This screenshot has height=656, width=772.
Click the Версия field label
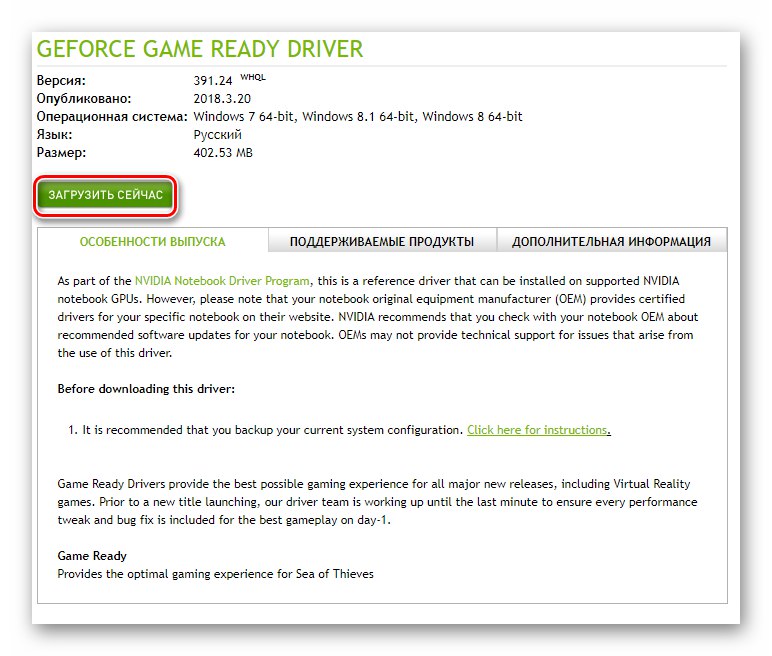61,81
